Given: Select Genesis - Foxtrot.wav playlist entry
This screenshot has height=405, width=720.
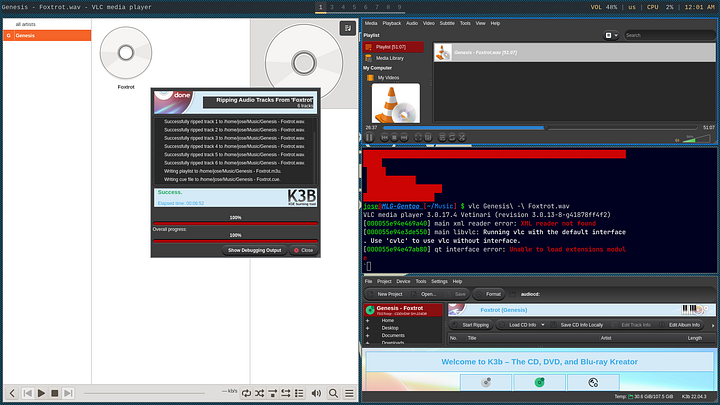Looking at the screenshot, I should point(574,52).
